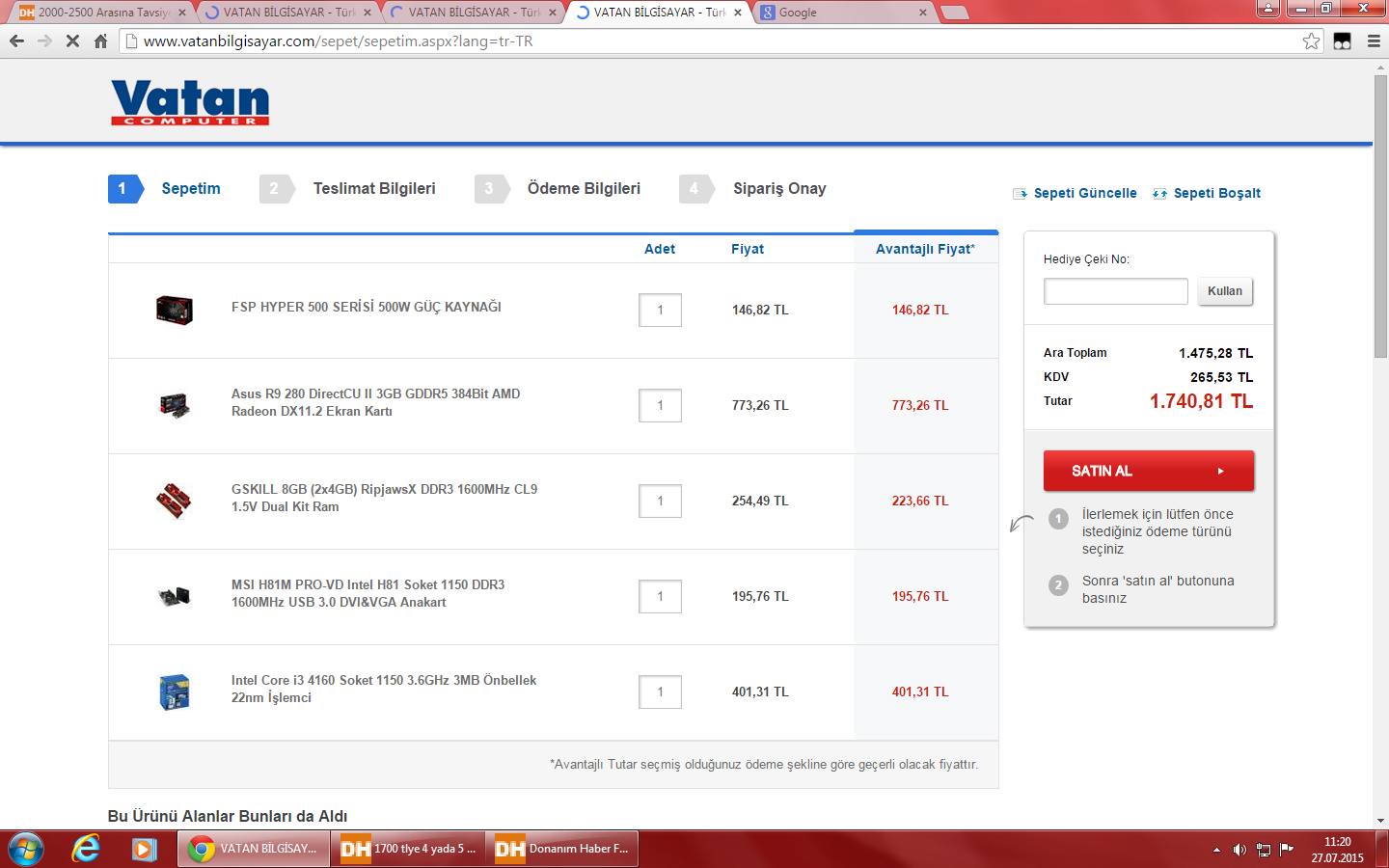Open Windows Start menu
The width and height of the screenshot is (1389, 868).
click(26, 849)
